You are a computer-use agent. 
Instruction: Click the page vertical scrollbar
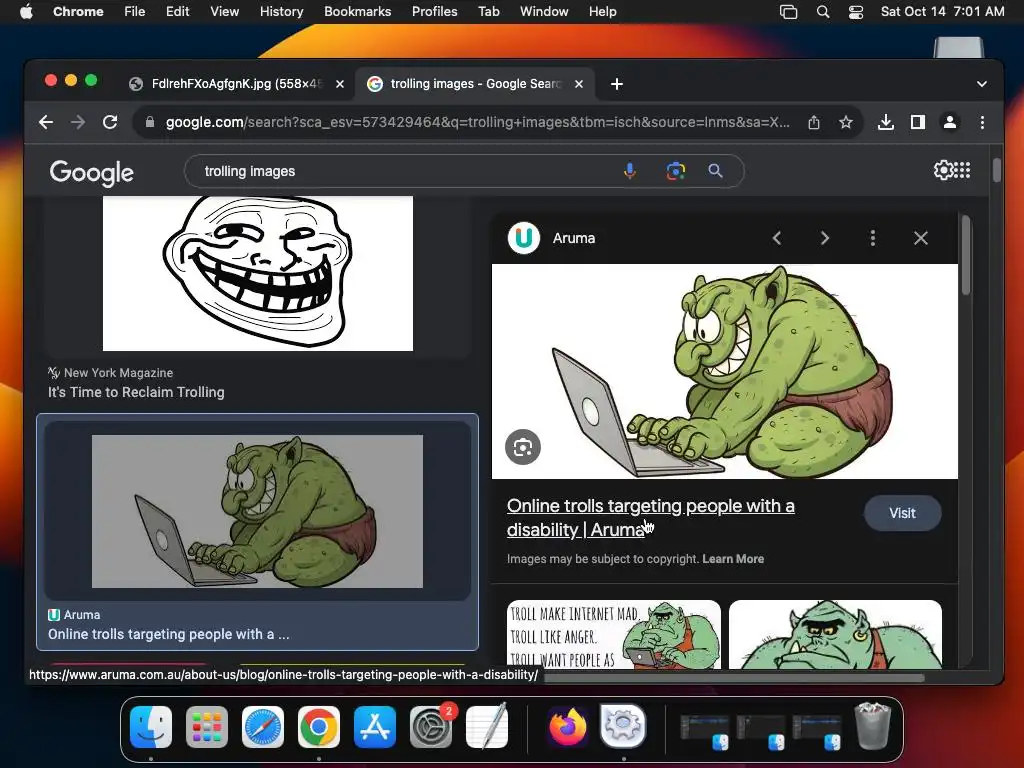[997, 170]
